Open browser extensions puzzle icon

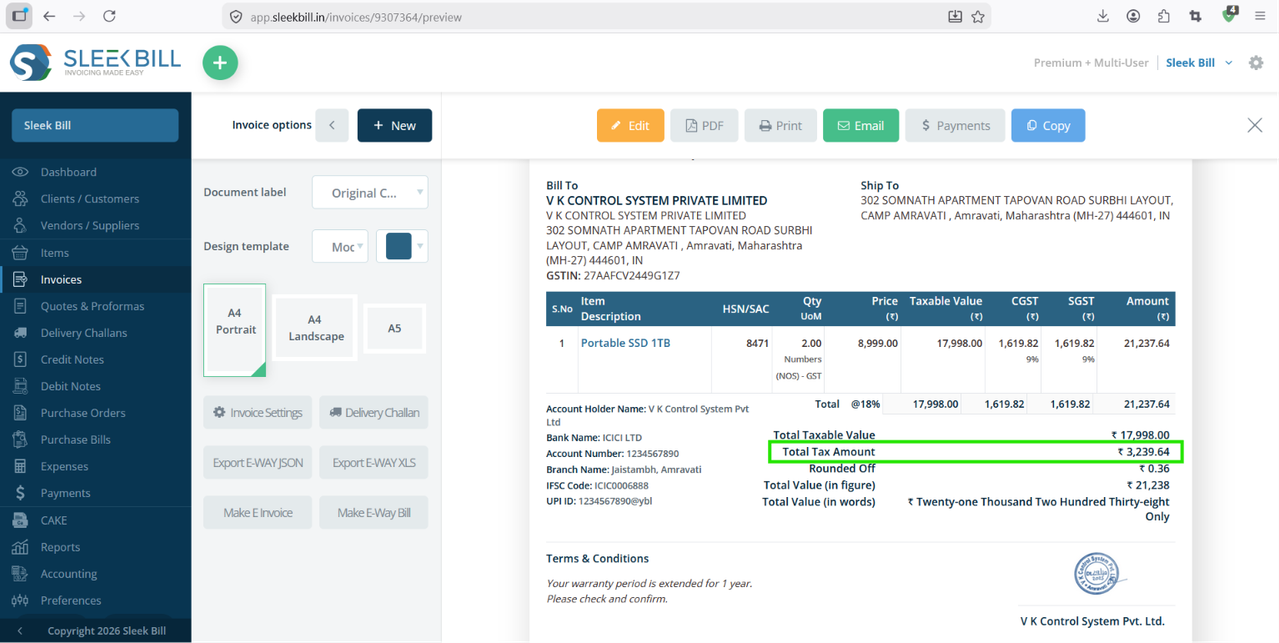tap(1164, 16)
